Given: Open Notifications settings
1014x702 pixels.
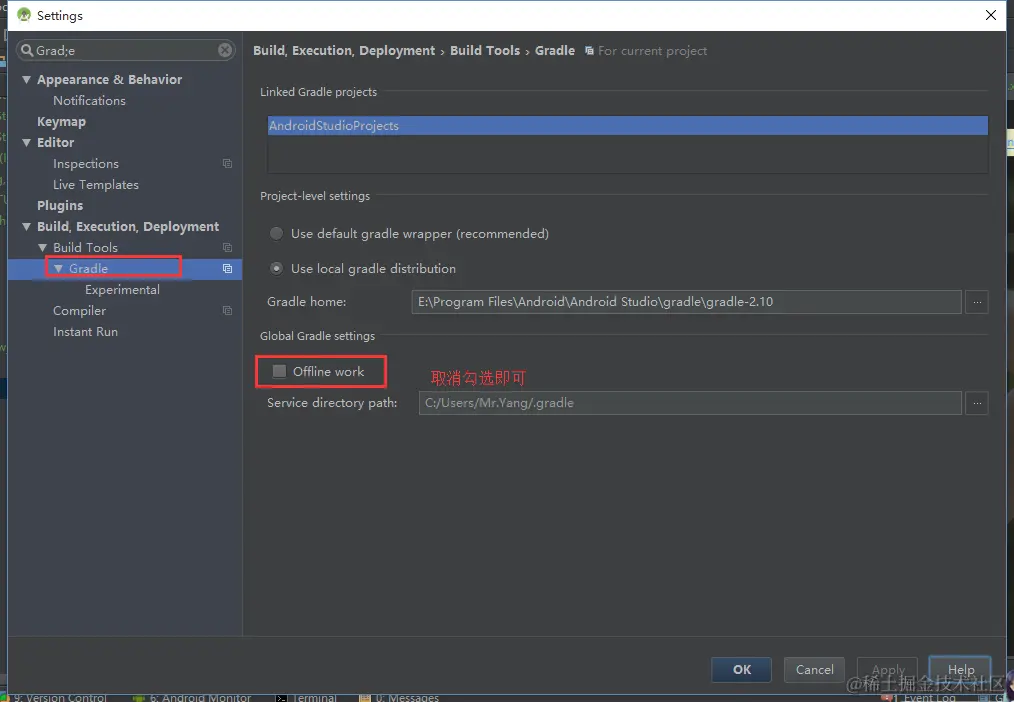Looking at the screenshot, I should point(89,100).
